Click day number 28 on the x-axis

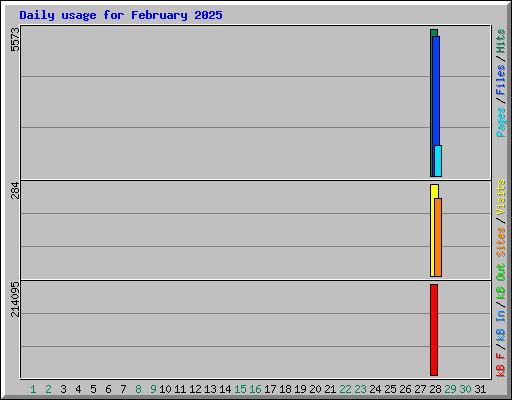(435, 389)
